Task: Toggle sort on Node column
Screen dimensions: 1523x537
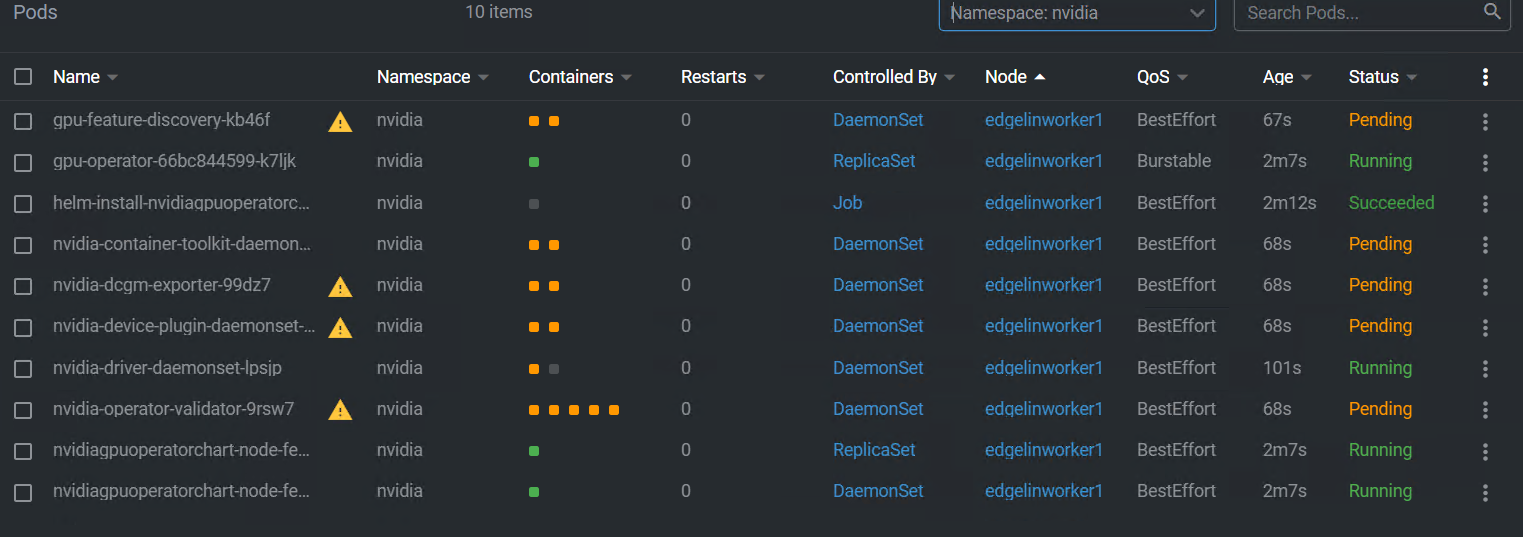Action: 1015,77
